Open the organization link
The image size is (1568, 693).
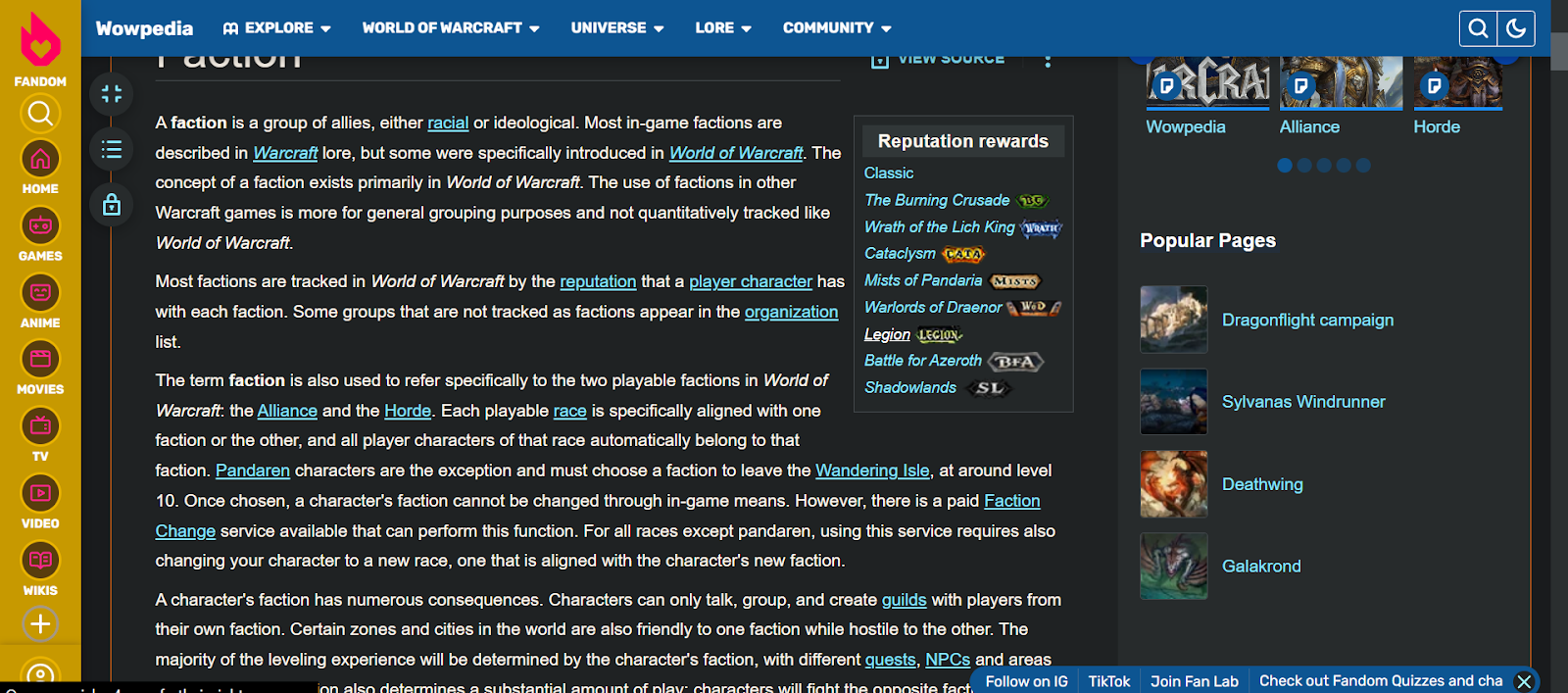(x=791, y=312)
